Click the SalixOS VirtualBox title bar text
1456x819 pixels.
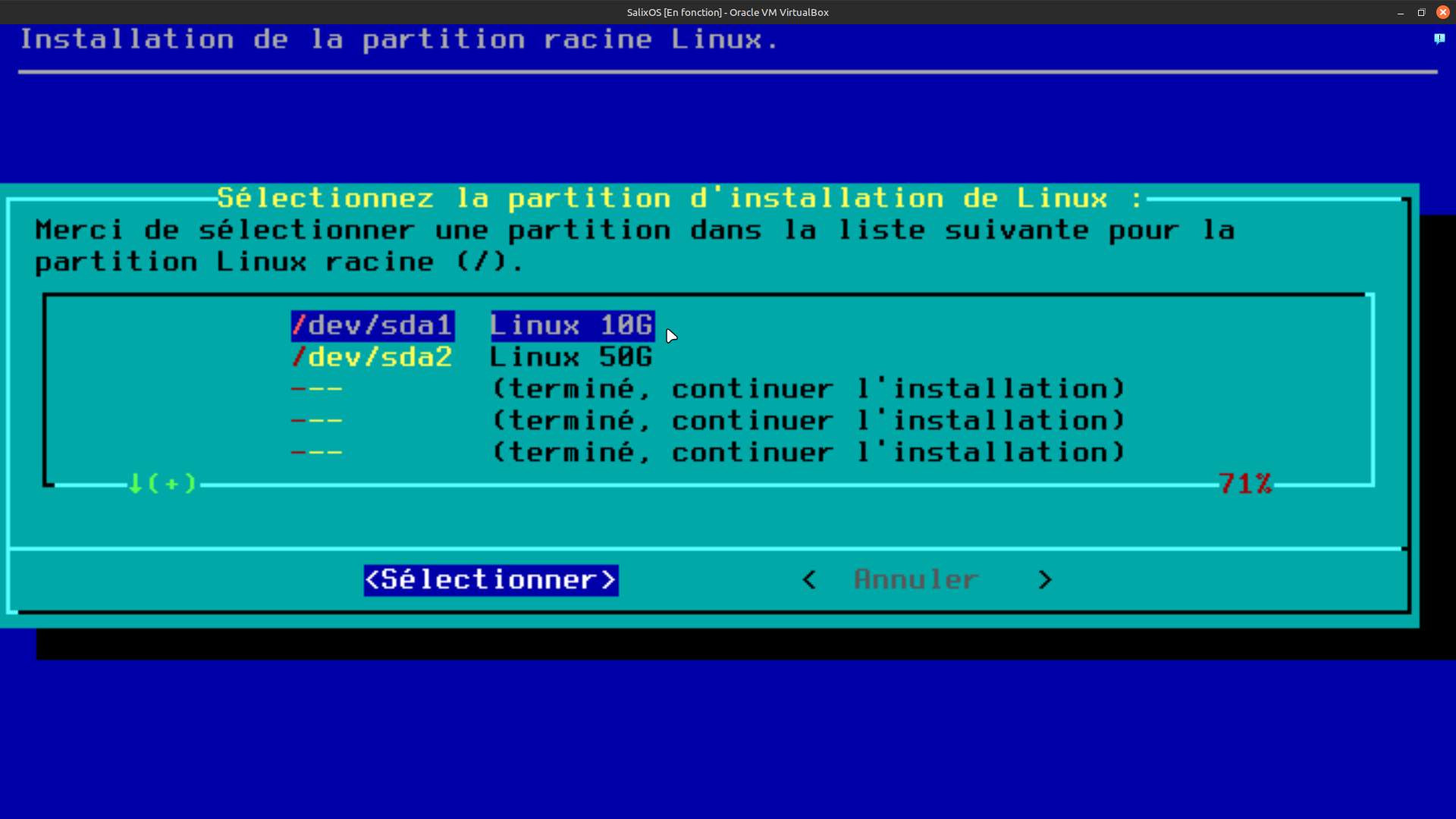pyautogui.click(x=727, y=12)
